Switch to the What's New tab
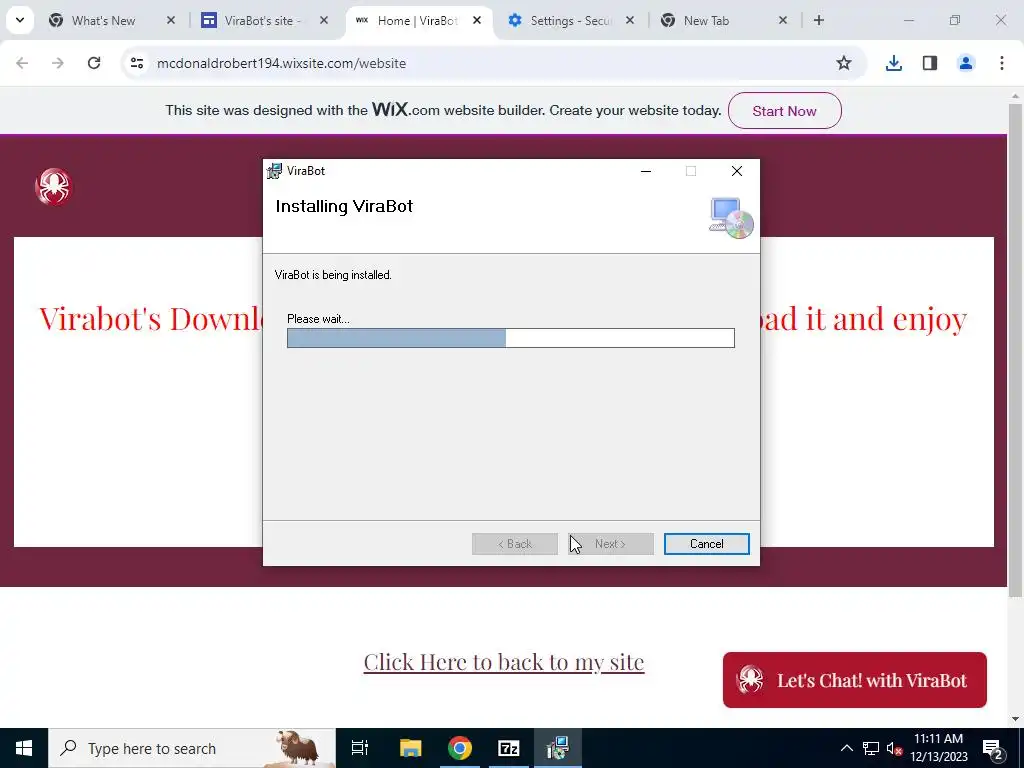1024x768 pixels. (x=103, y=21)
